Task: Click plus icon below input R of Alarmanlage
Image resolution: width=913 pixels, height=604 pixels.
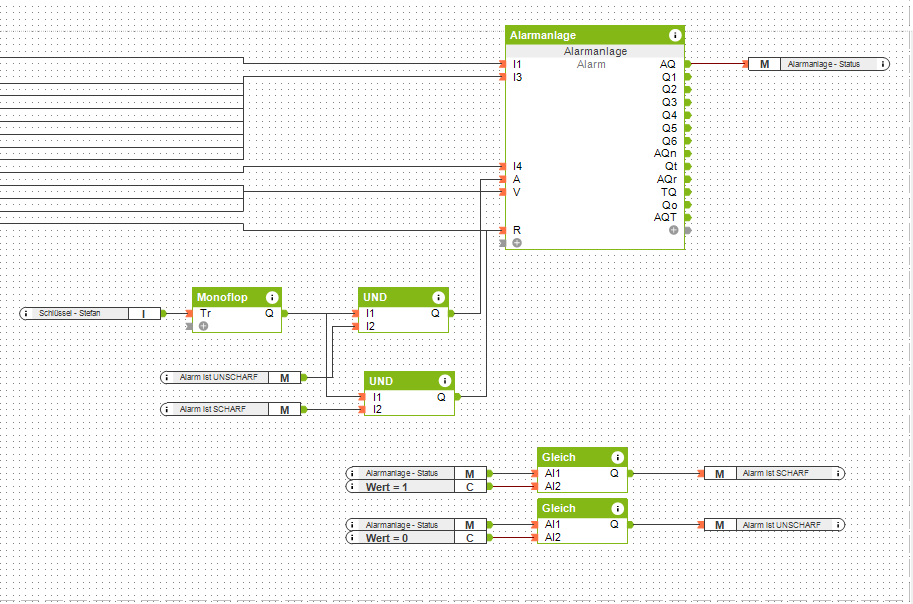Action: tap(516, 243)
